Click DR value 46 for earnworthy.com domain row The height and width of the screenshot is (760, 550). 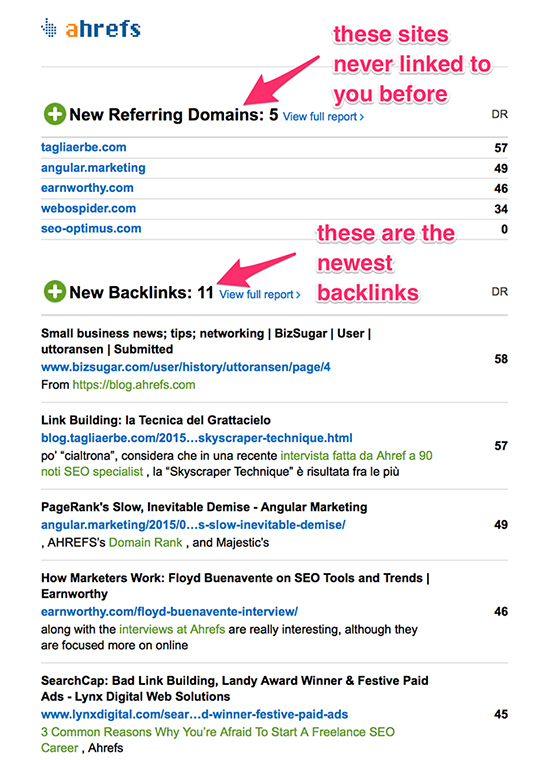(x=501, y=189)
